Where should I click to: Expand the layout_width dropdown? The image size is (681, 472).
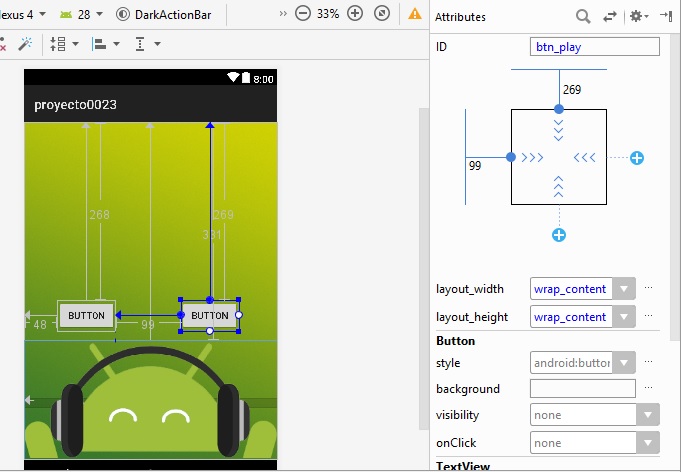pyautogui.click(x=623, y=289)
